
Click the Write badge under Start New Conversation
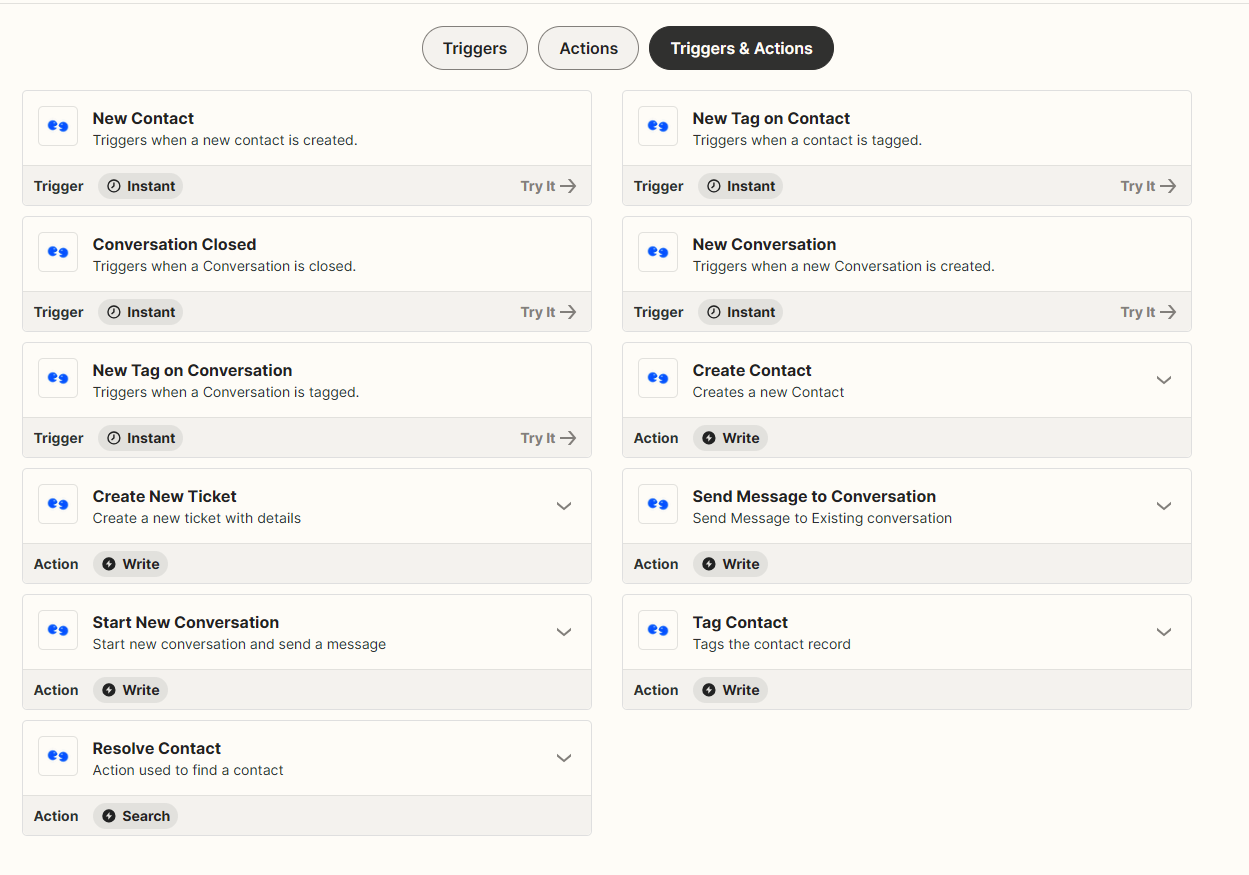130,690
